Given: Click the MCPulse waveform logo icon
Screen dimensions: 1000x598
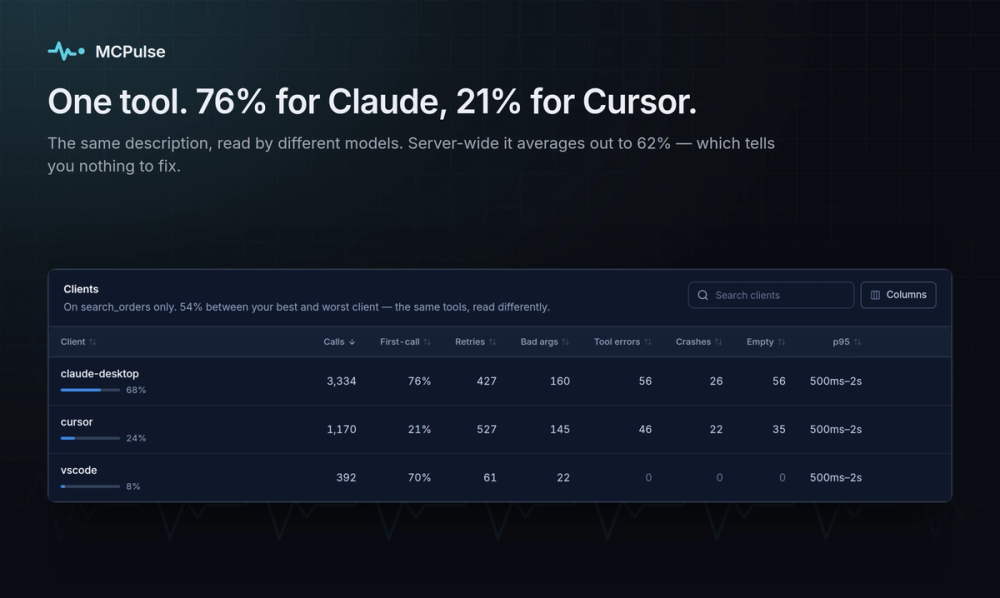Looking at the screenshot, I should (66, 51).
